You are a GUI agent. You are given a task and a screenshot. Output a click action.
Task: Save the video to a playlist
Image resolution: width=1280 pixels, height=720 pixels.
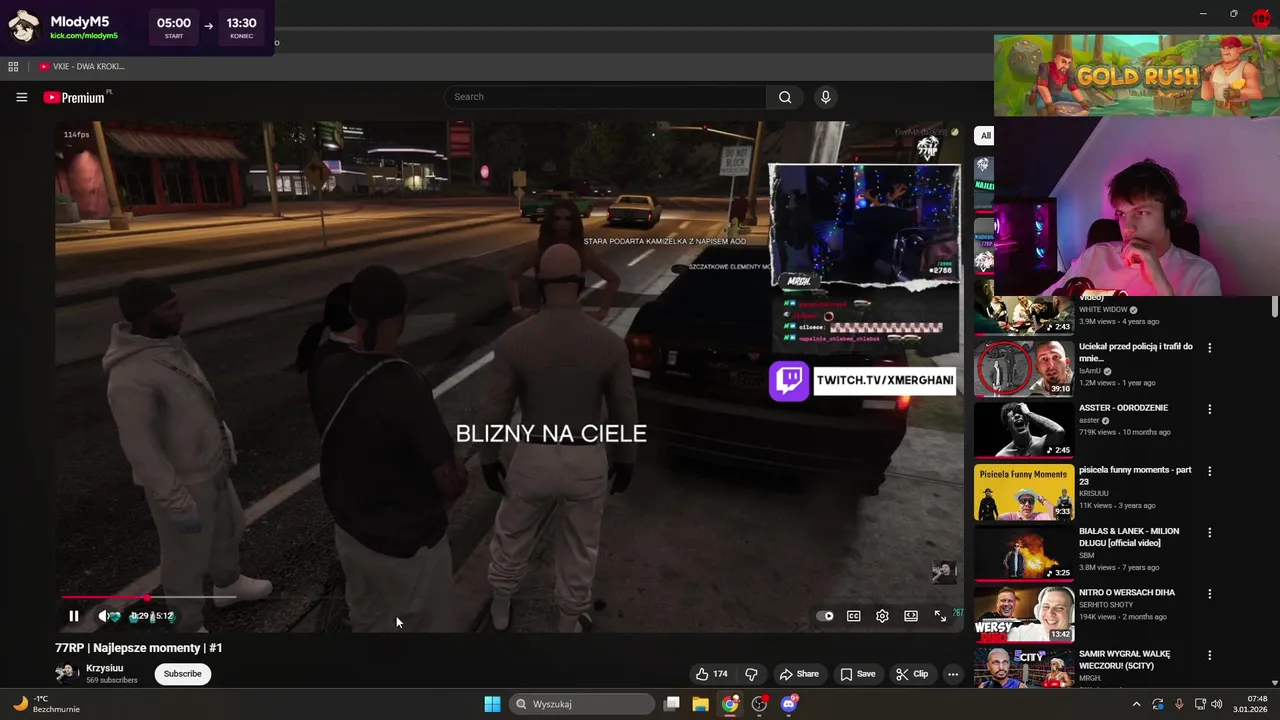(x=858, y=674)
